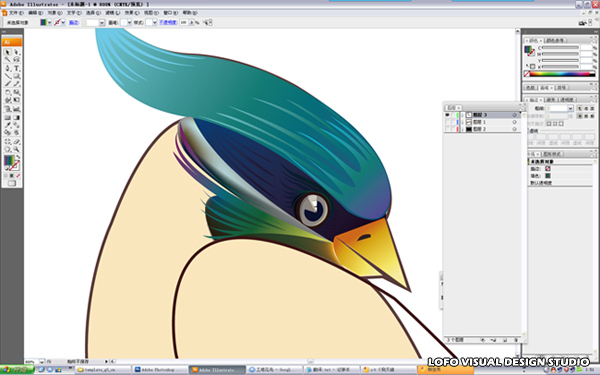Expand layer 3 disclosure triangle

(463, 115)
